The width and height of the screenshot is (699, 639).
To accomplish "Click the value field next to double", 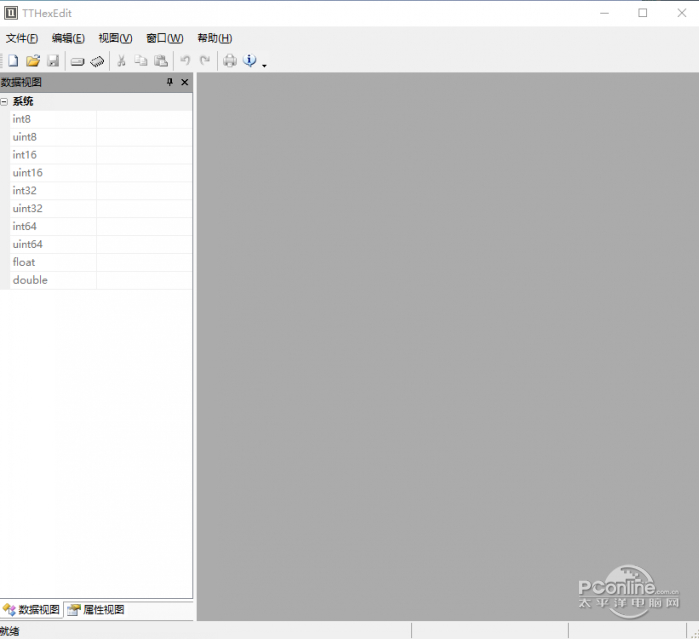I will [x=144, y=280].
